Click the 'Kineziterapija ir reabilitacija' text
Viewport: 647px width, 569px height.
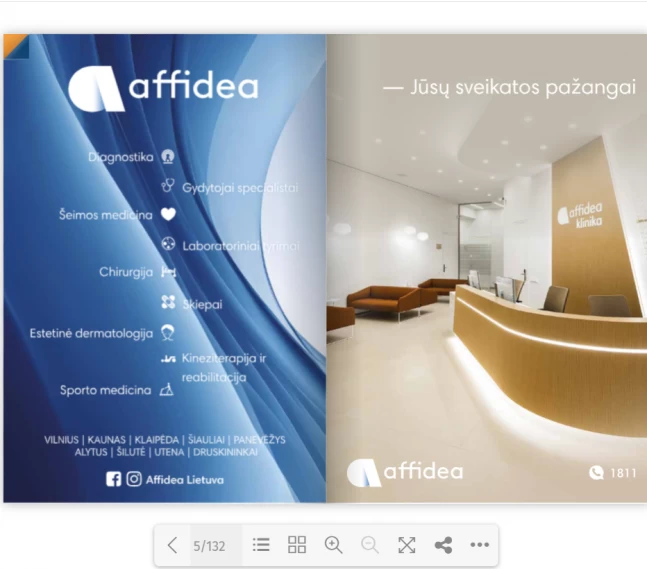coord(224,368)
